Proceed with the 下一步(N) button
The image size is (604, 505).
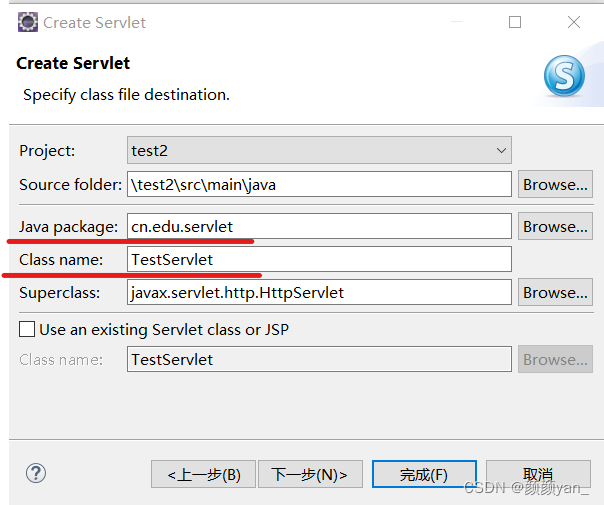(x=310, y=474)
